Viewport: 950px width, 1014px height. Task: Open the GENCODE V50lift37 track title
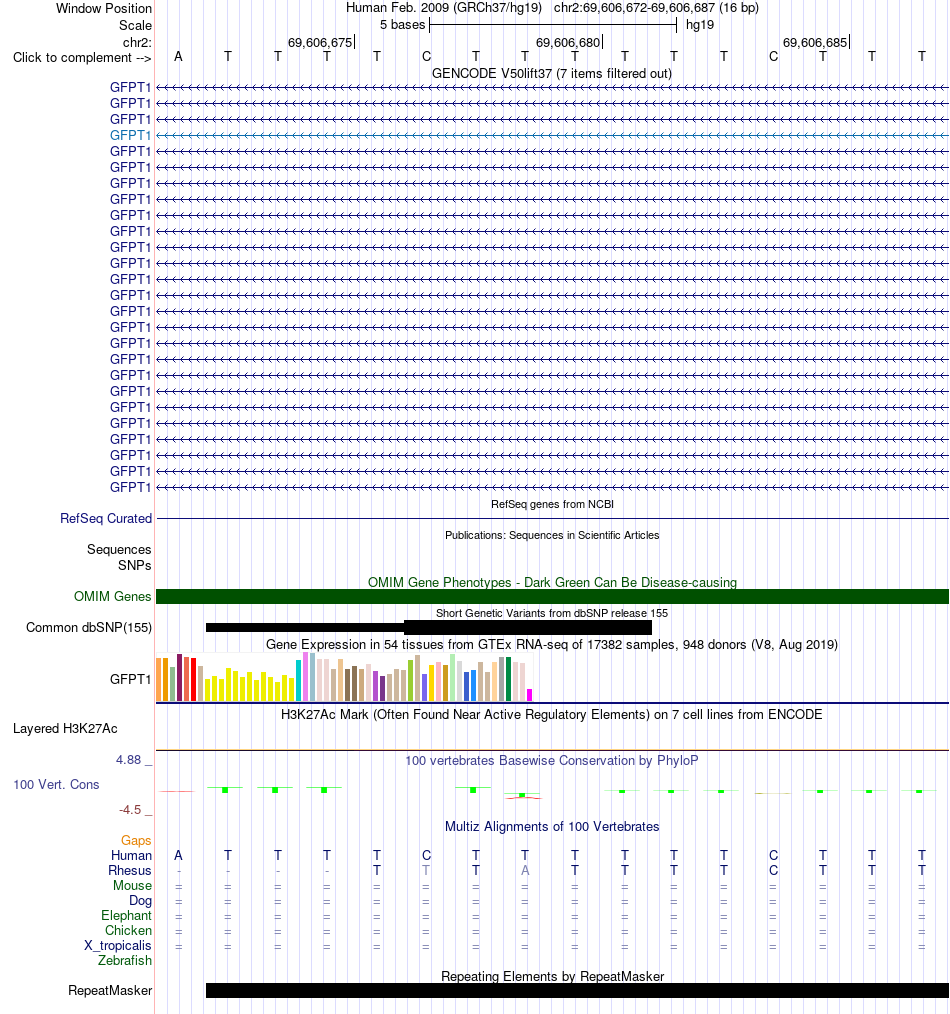coord(552,73)
